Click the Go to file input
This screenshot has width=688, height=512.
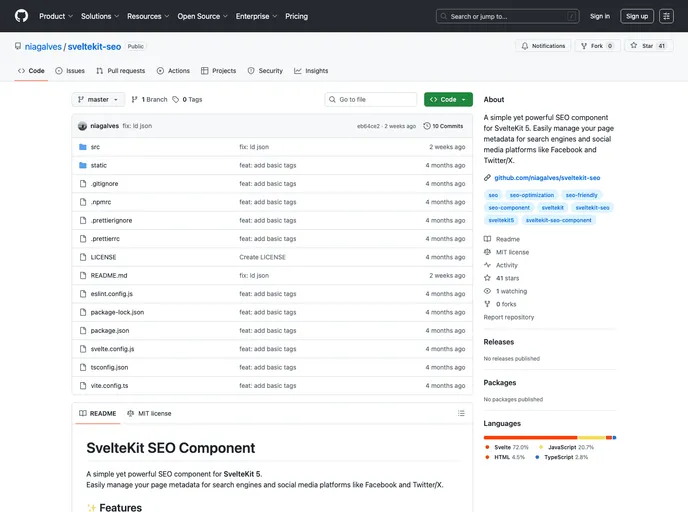click(371, 100)
